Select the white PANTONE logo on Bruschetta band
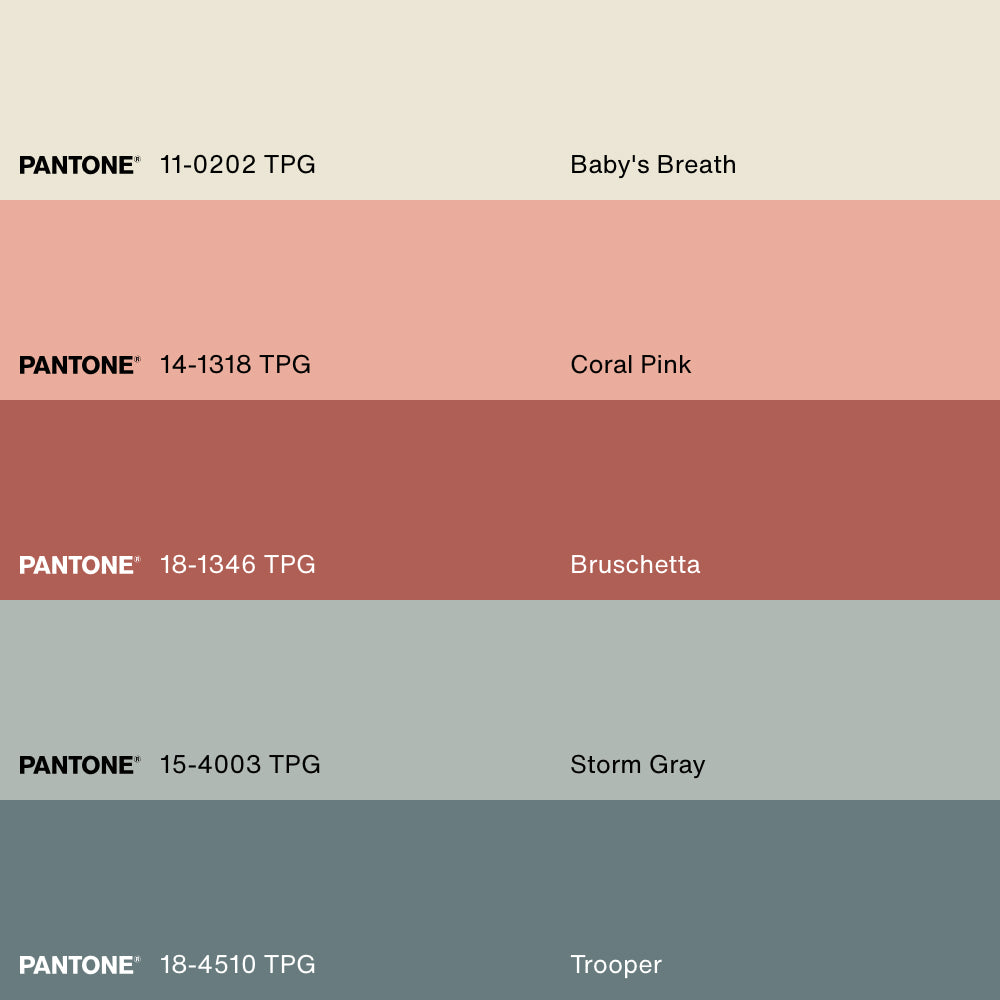 79,565
